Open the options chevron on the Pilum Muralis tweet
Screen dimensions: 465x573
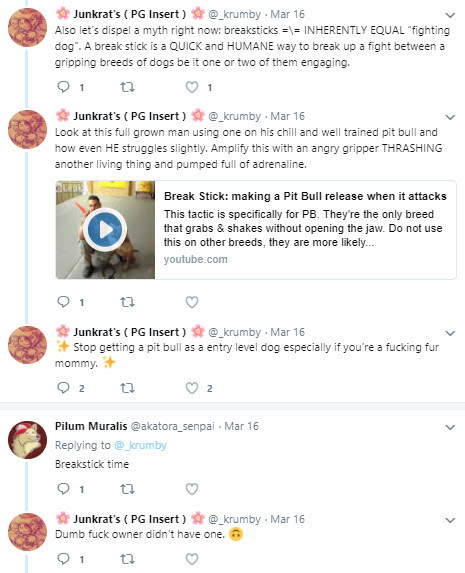click(x=450, y=427)
